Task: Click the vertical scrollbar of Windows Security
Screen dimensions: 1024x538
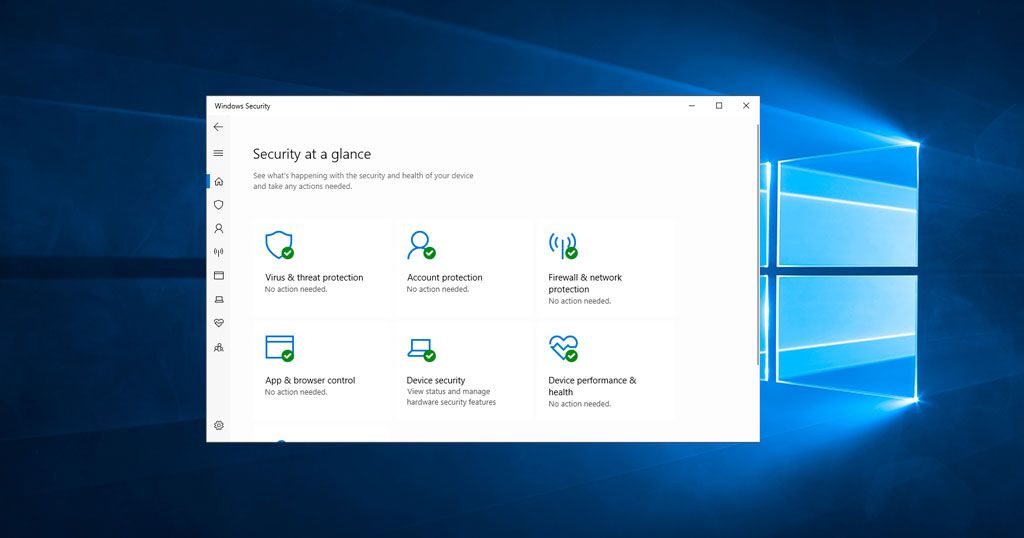Action: (x=758, y=245)
